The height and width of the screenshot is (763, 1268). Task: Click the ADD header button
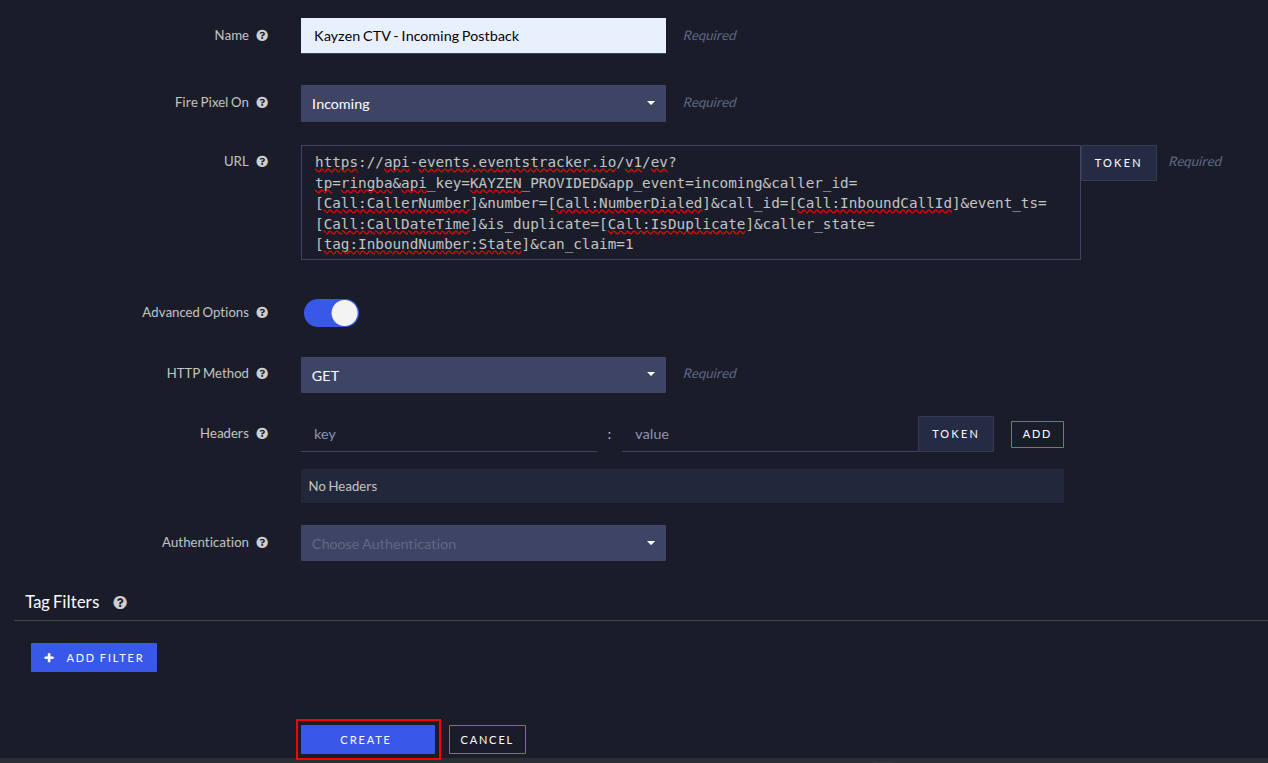point(1037,434)
